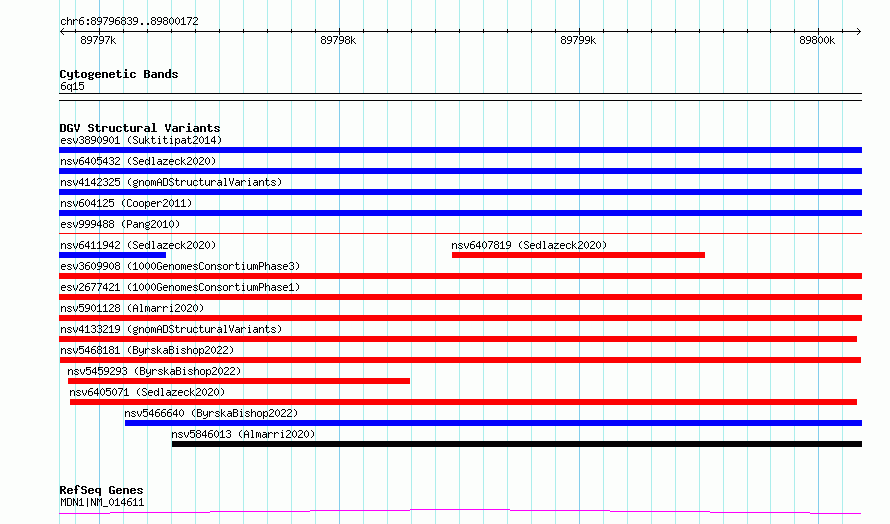The image size is (890, 524).
Task: Click the magenta MDN1 gene line
Action: click(x=460, y=512)
